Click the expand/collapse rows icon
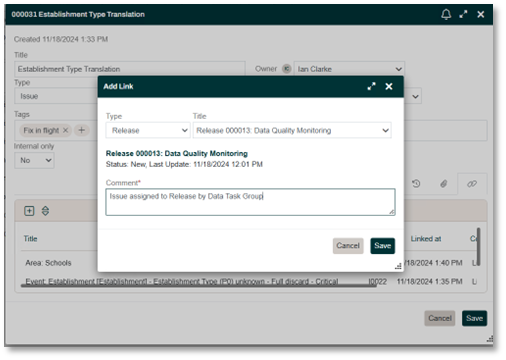This screenshot has height=360, width=506. click(45, 211)
